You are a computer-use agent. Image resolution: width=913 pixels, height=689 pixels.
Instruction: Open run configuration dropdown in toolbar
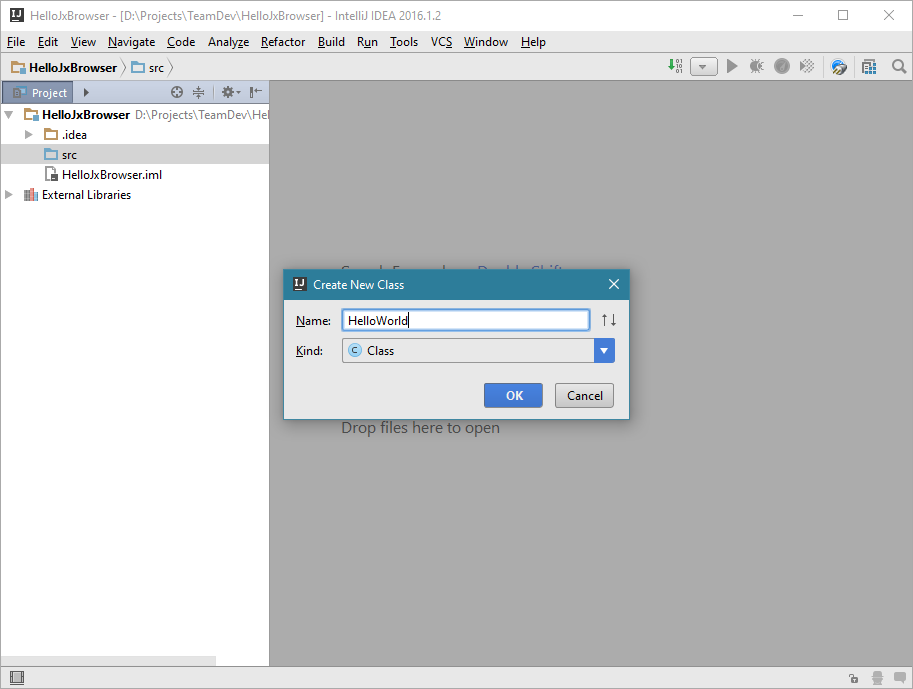click(703, 67)
